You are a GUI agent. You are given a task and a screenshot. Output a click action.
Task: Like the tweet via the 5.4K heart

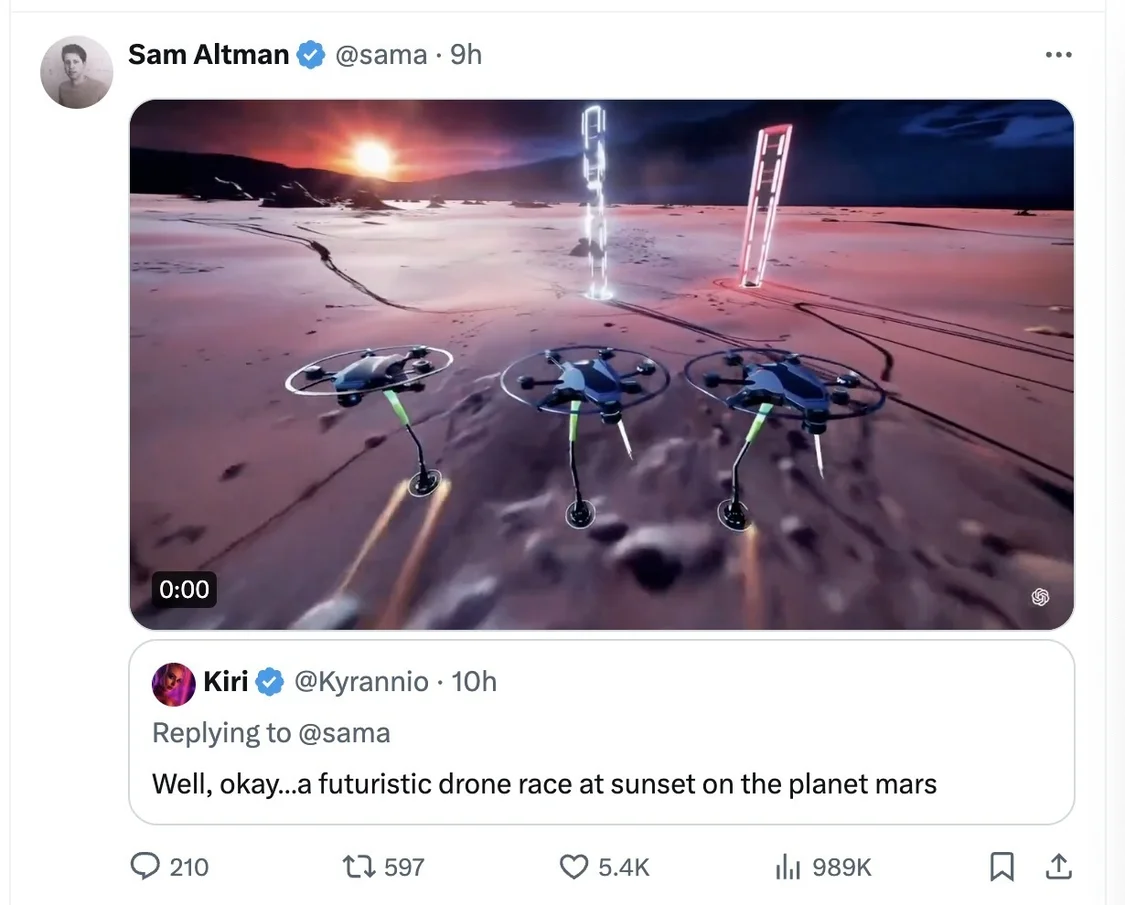573,867
